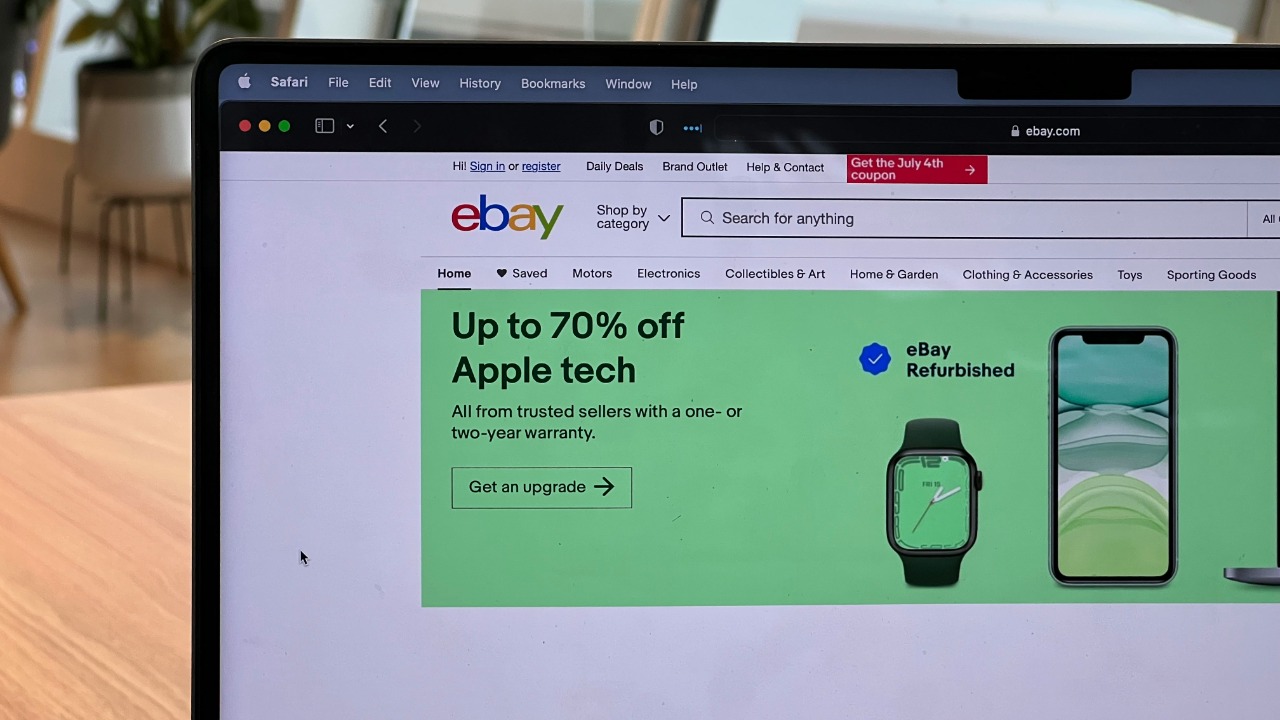This screenshot has height=720, width=1280.
Task: Click the Saved heart icon
Action: click(502, 273)
